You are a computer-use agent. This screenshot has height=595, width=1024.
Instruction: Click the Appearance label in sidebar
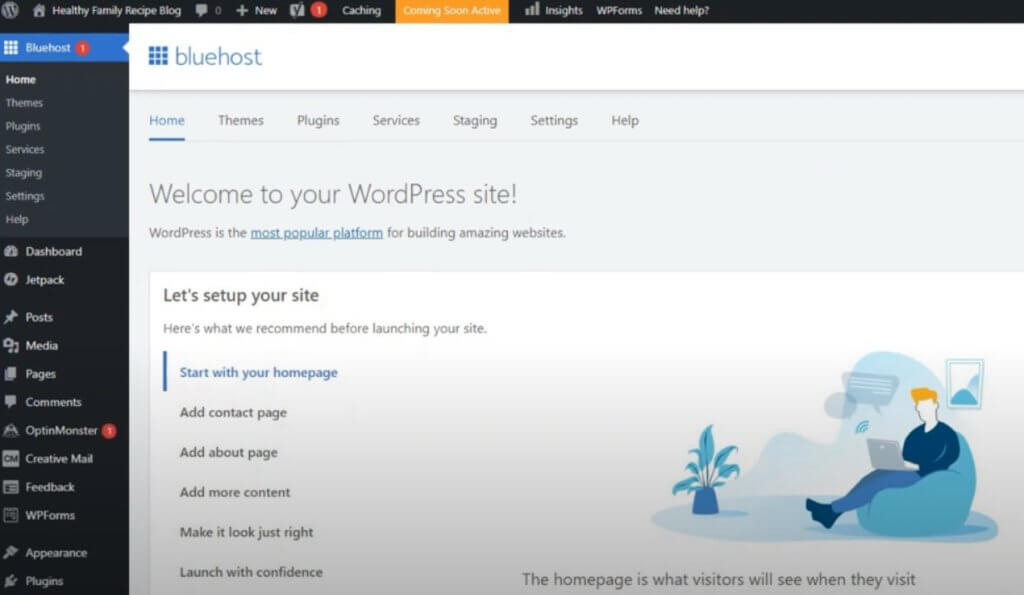click(56, 553)
